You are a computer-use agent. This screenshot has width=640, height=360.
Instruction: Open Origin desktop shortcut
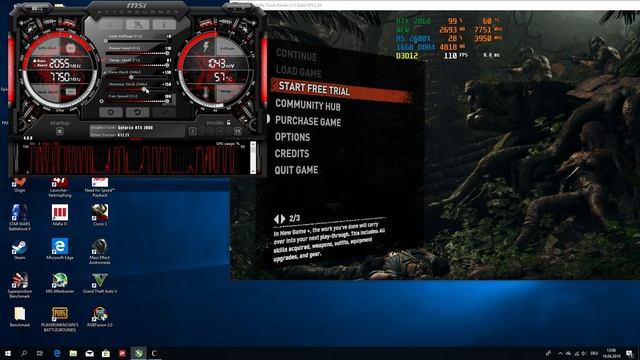tap(19, 184)
